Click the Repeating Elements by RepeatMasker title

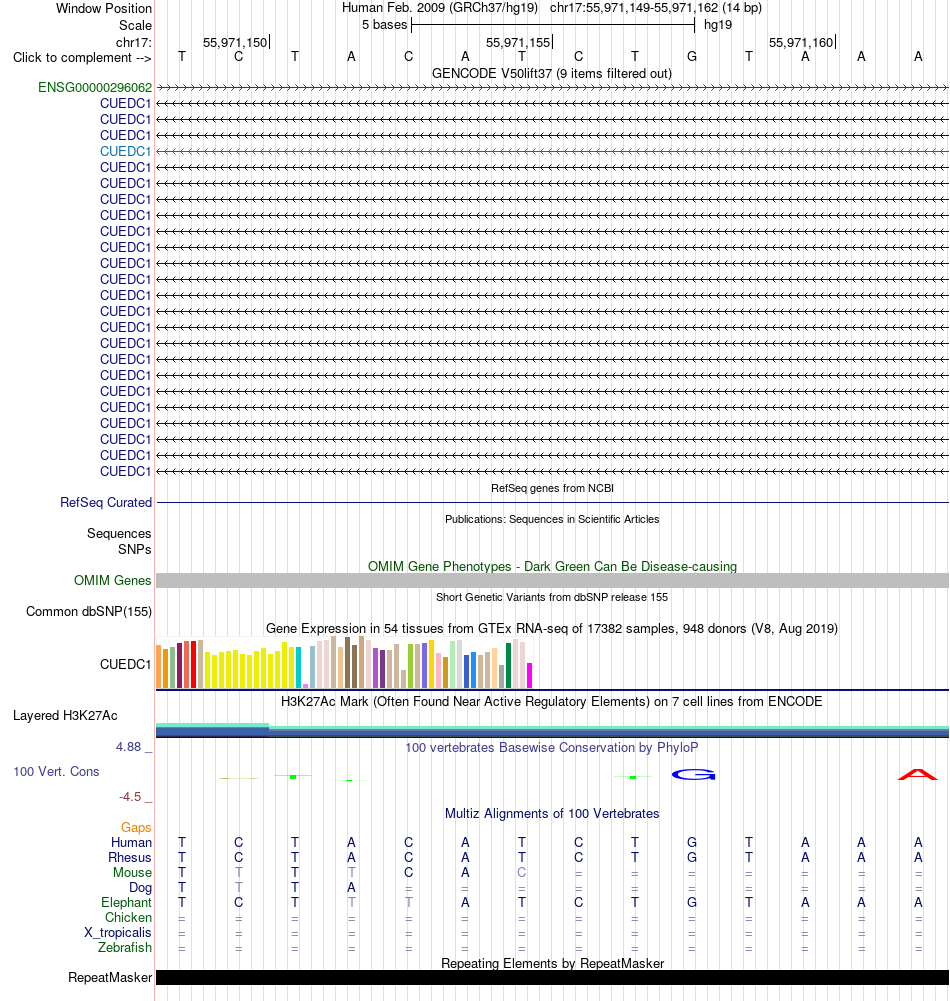point(552,963)
